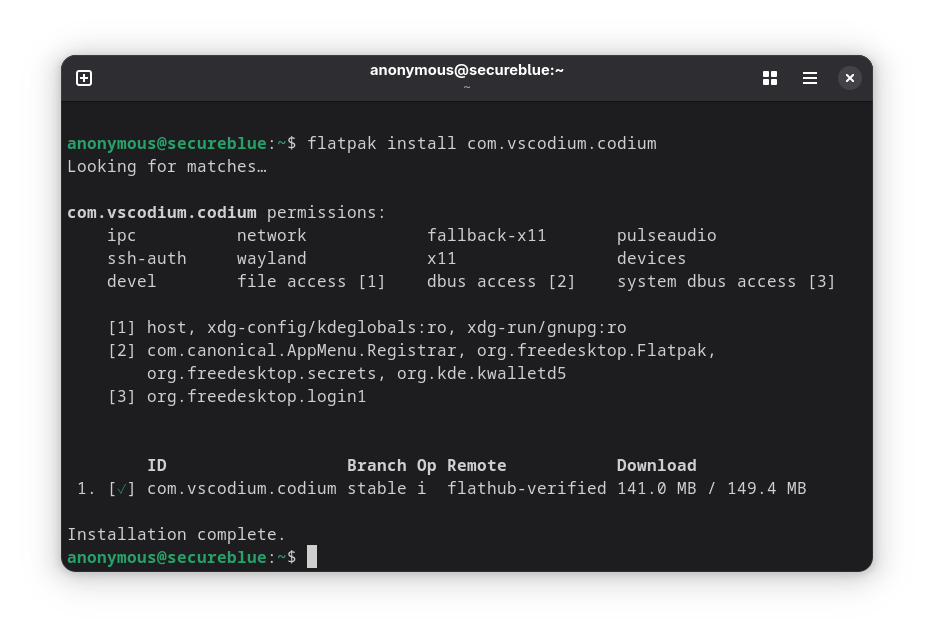Close the terminal window
The width and height of the screenshot is (934, 639).
[849, 78]
